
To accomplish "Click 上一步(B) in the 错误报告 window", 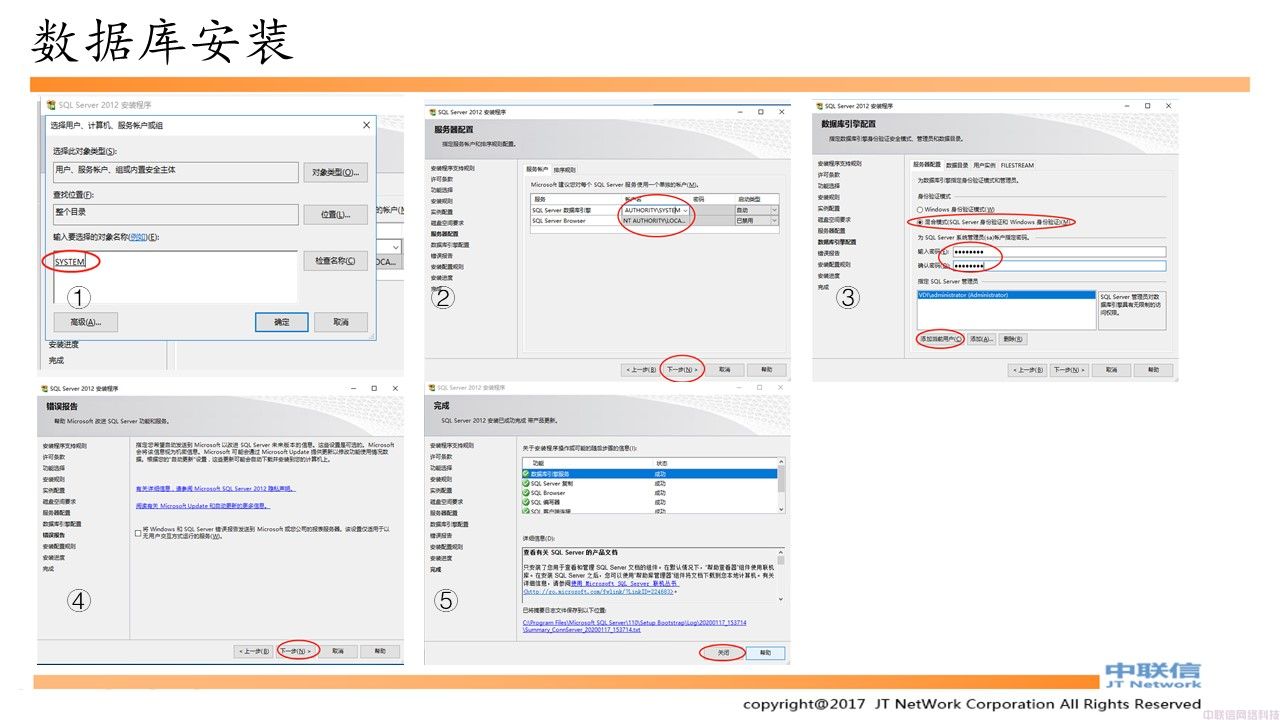I will [x=254, y=651].
